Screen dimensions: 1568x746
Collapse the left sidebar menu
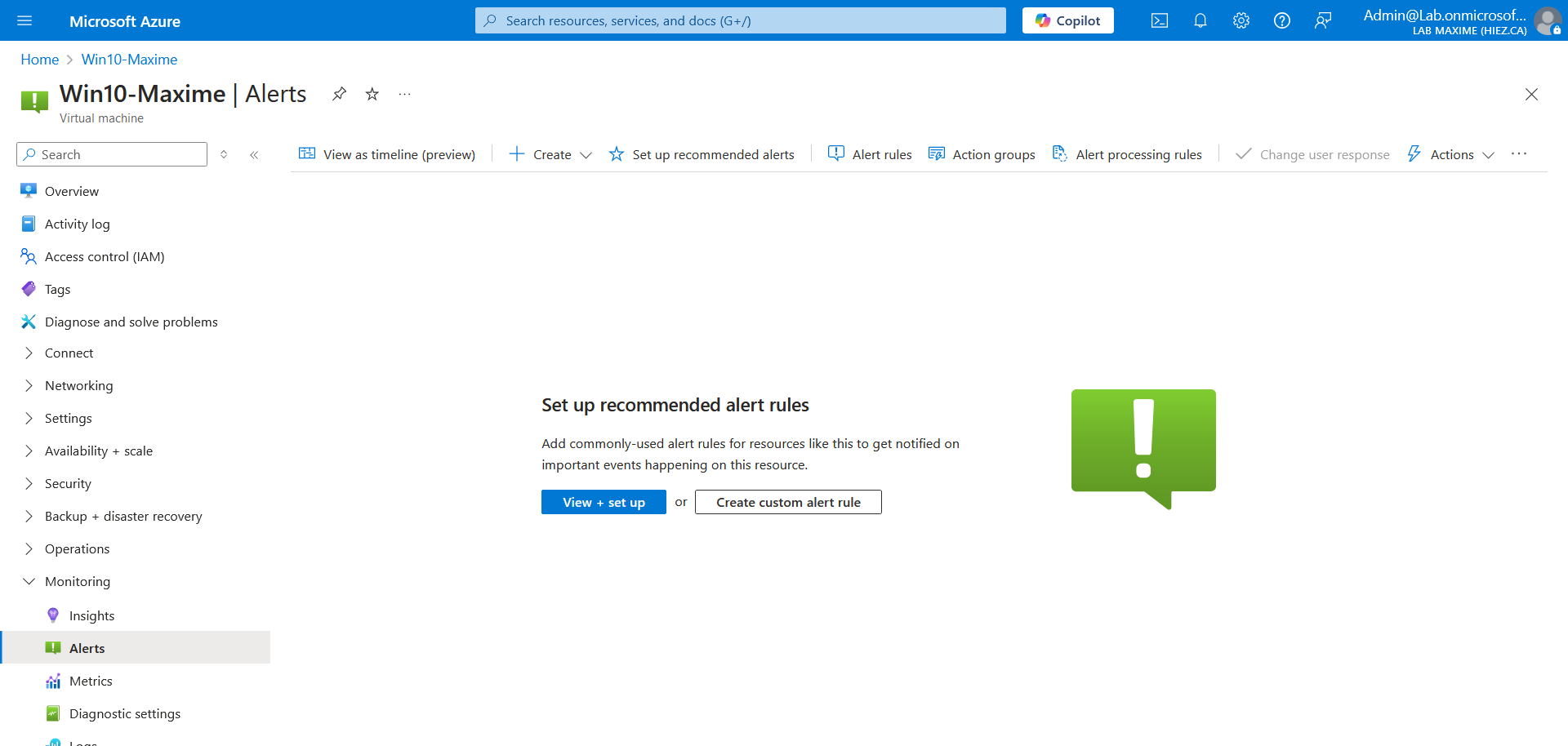coord(254,154)
